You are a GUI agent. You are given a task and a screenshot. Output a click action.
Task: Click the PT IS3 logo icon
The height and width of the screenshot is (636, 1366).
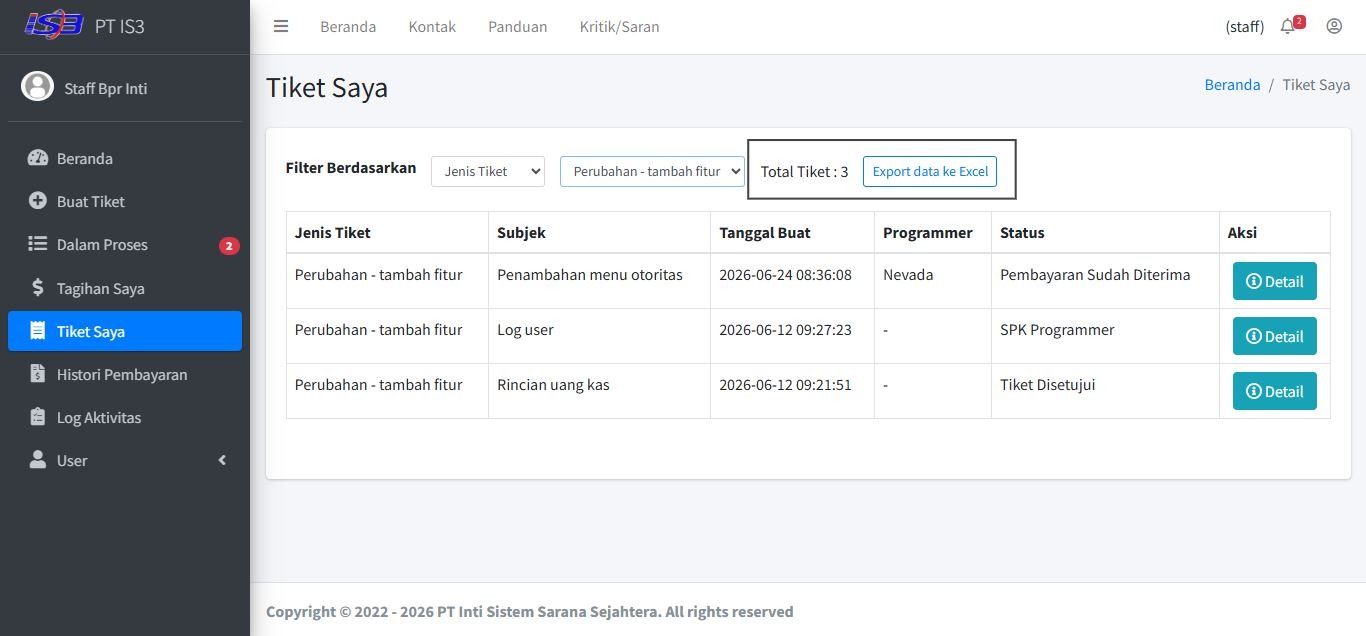[x=55, y=24]
